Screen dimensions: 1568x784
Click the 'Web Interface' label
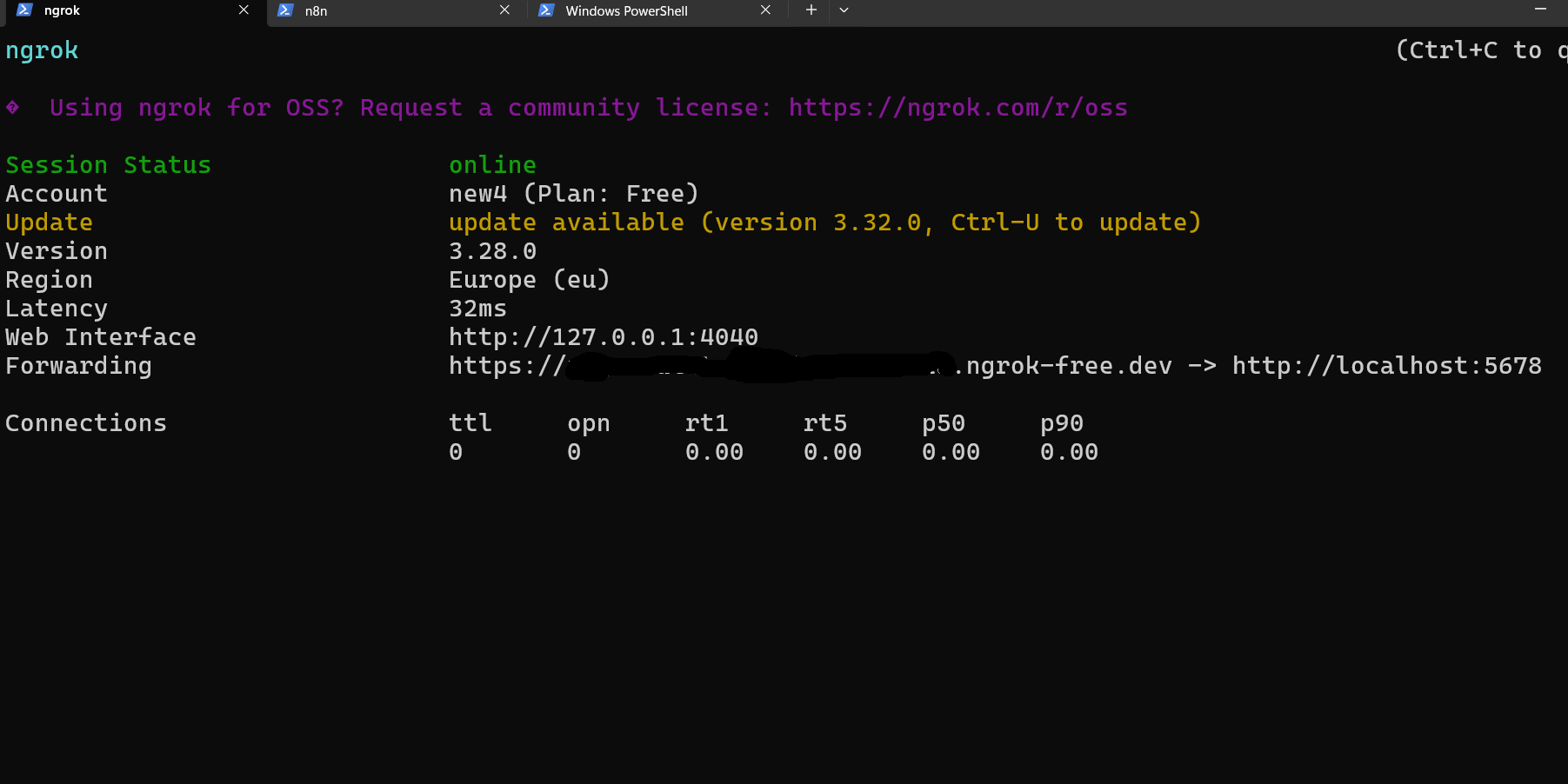pyautogui.click(x=101, y=337)
